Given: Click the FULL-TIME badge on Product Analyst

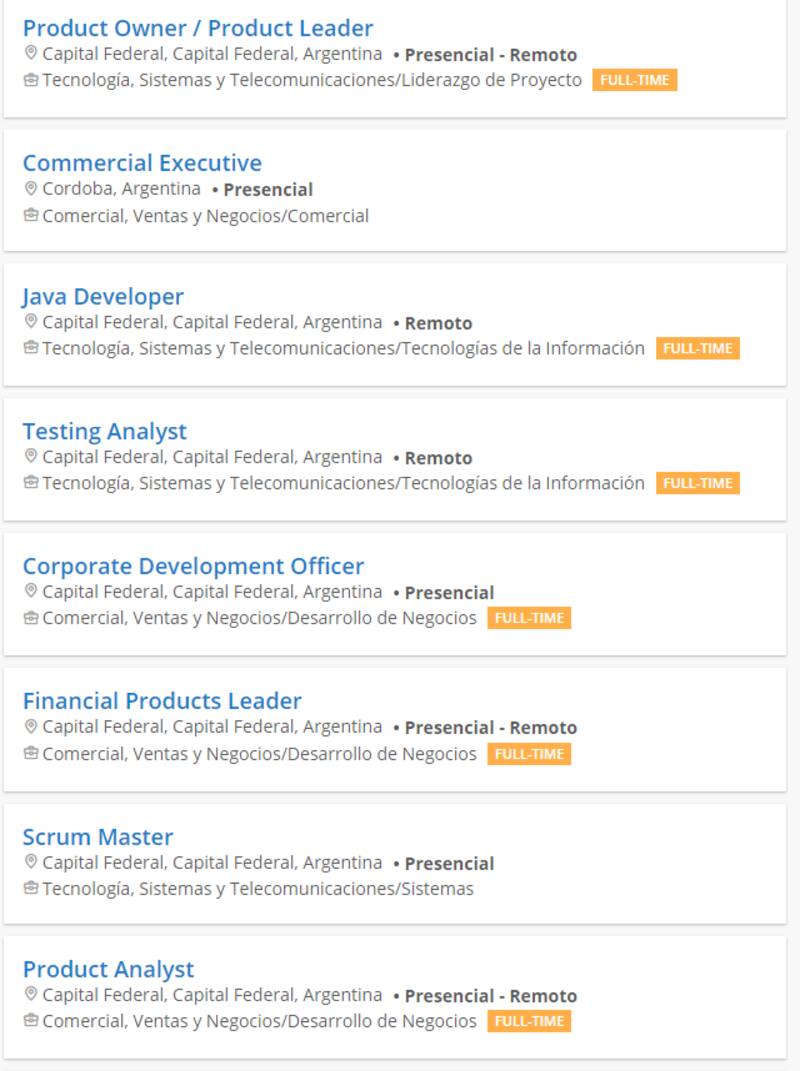Looking at the screenshot, I should coord(530,1022).
